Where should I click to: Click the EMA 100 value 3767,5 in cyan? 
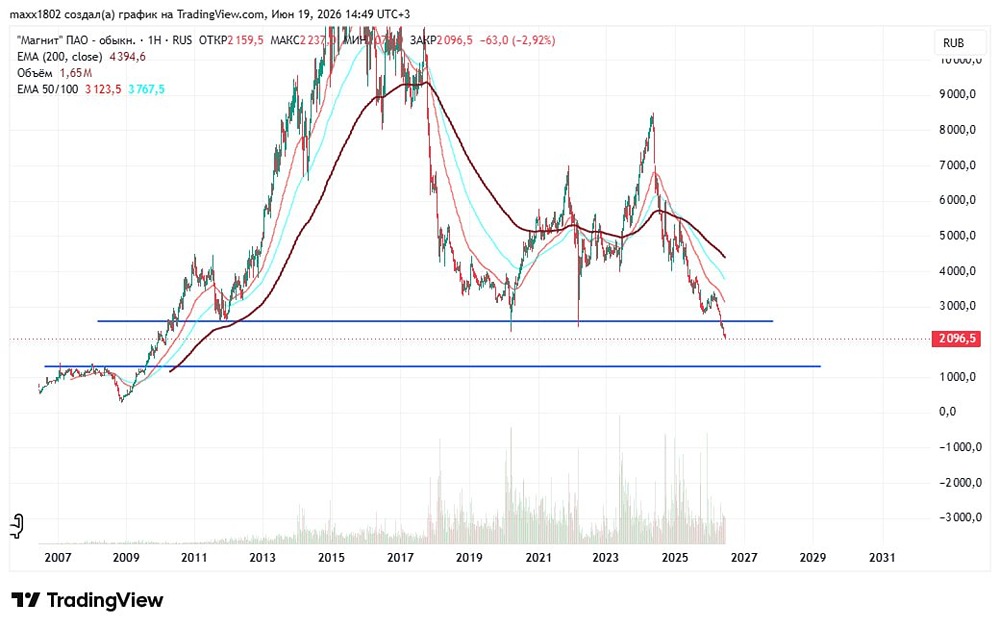coord(147,89)
